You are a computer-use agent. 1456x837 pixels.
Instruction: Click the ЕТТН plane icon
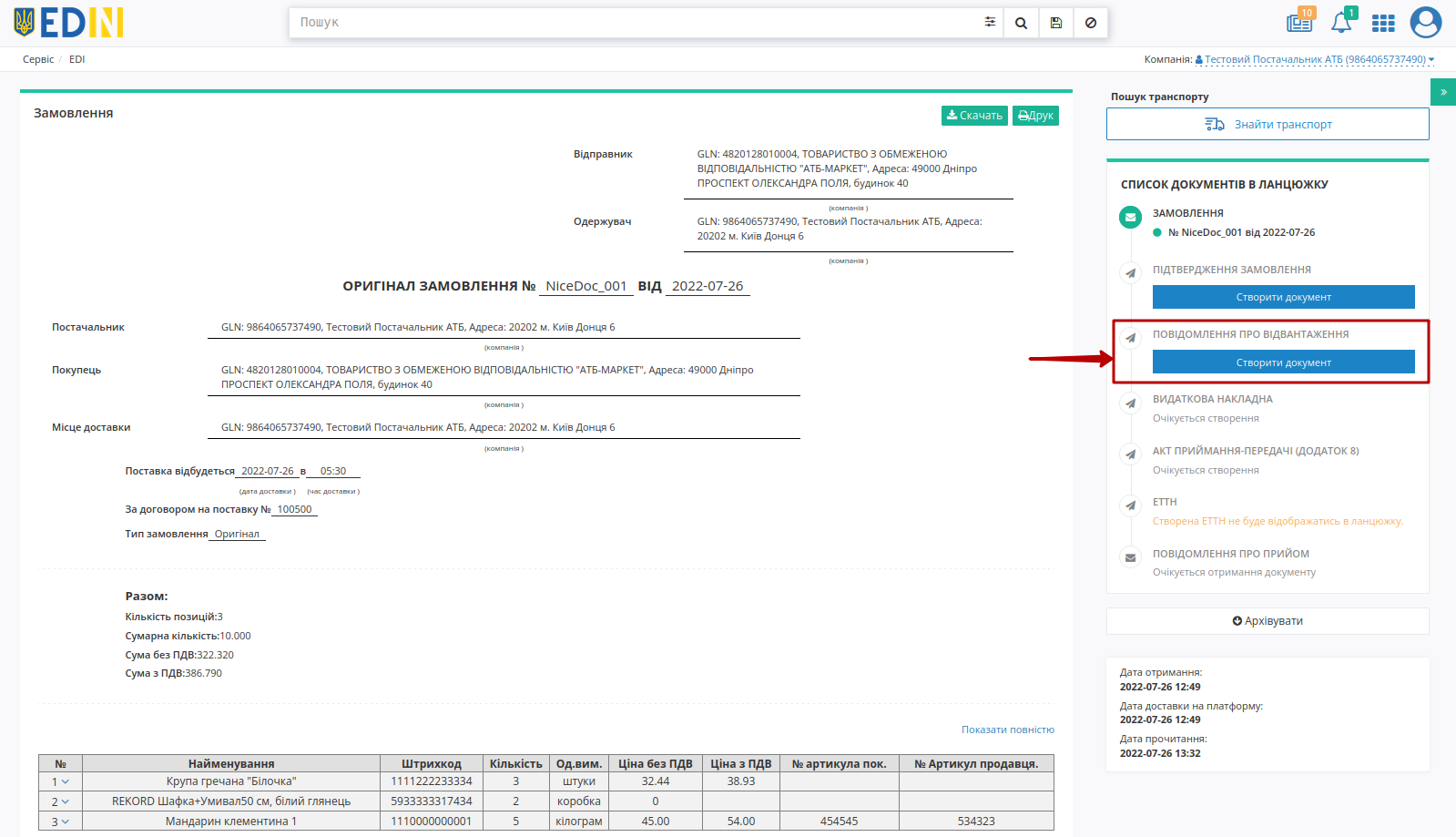[1130, 505]
